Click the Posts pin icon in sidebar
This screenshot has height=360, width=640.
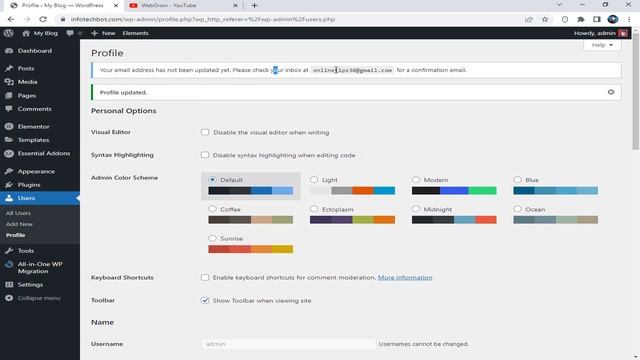(9, 68)
